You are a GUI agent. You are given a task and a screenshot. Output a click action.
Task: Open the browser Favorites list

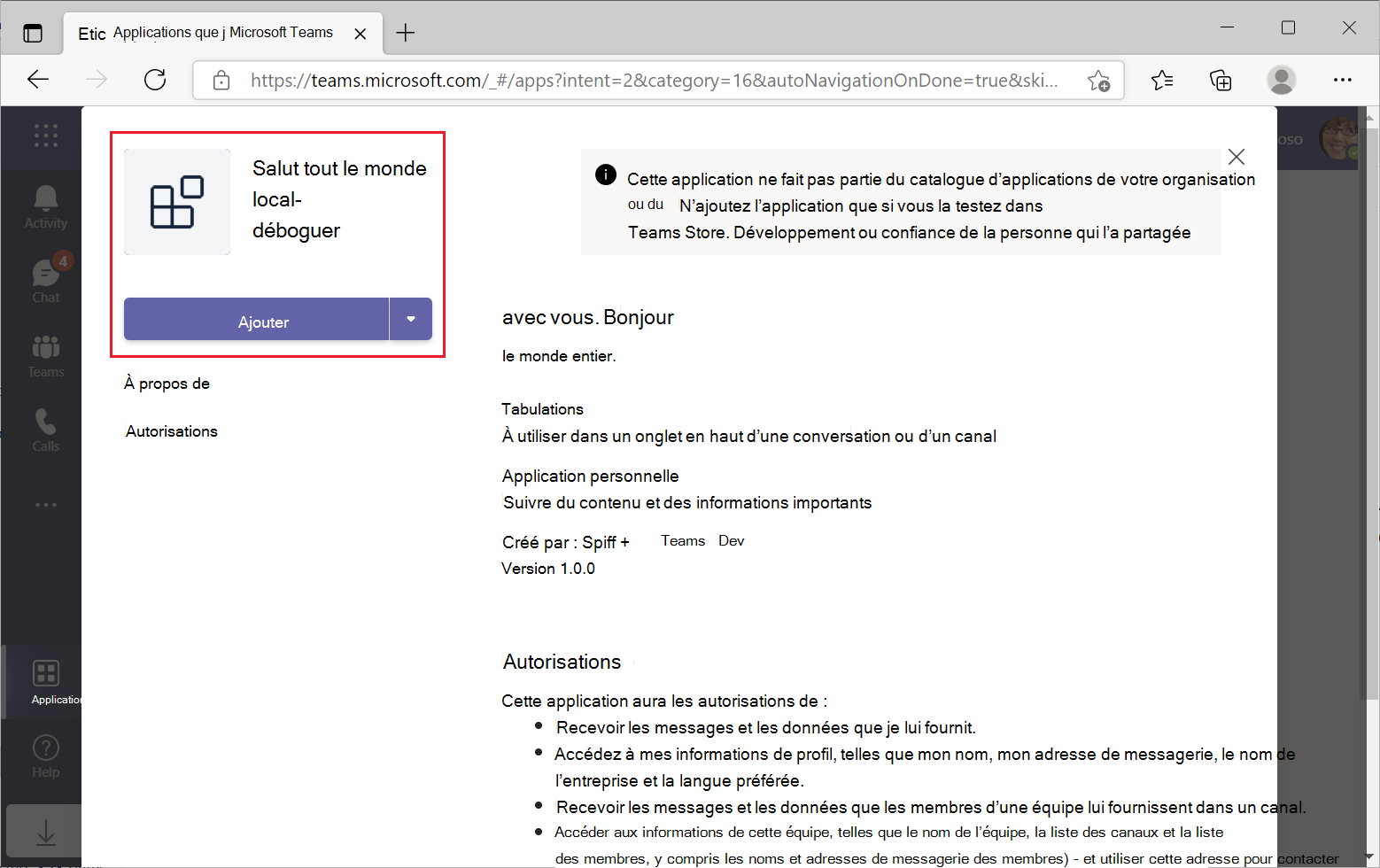(1162, 81)
